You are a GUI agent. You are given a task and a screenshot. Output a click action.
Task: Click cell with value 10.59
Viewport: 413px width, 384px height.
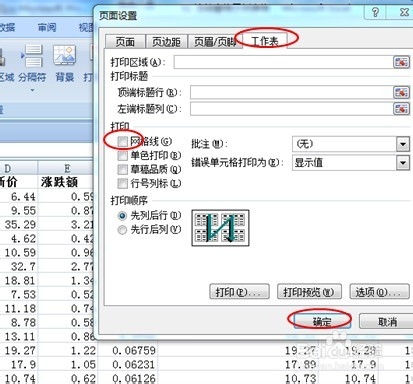tap(19, 253)
